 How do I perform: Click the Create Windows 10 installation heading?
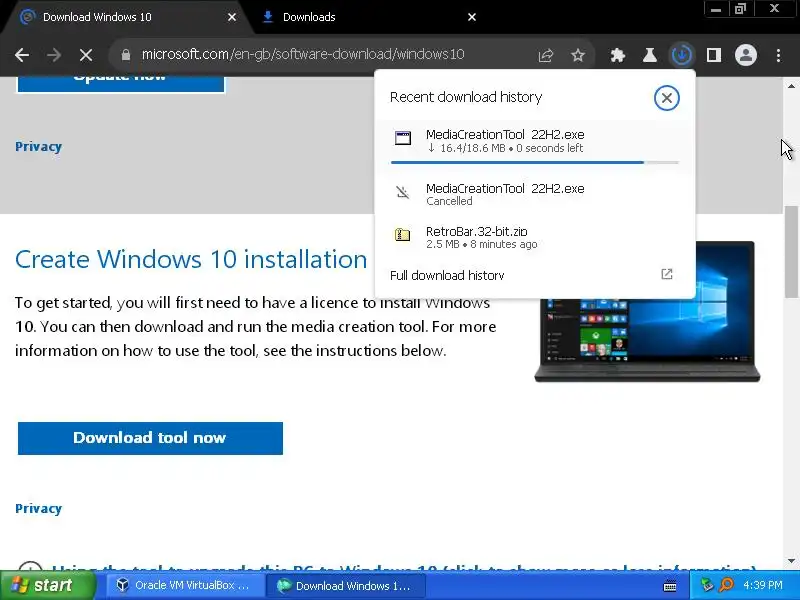(x=191, y=259)
